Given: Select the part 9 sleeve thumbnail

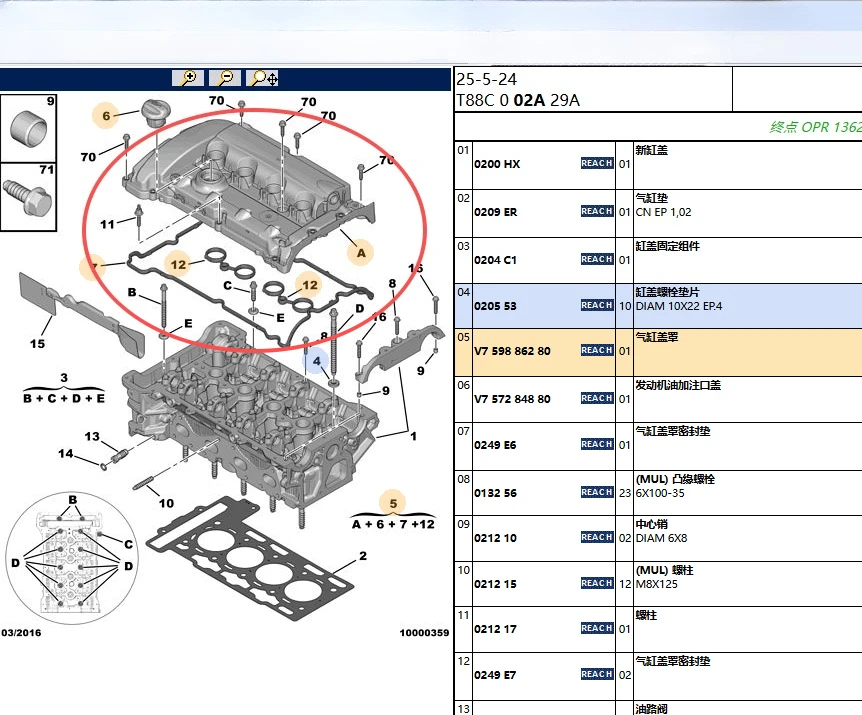Looking at the screenshot, I should click(28, 128).
